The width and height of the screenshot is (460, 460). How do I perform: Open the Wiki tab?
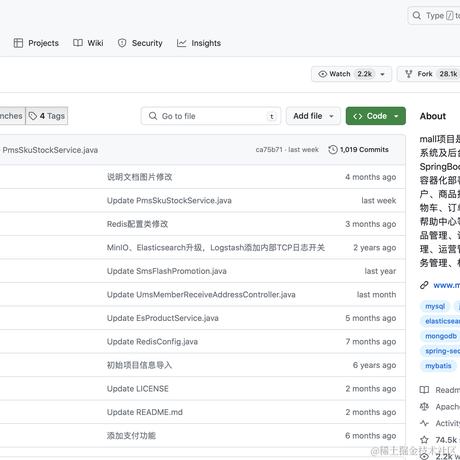[88, 43]
